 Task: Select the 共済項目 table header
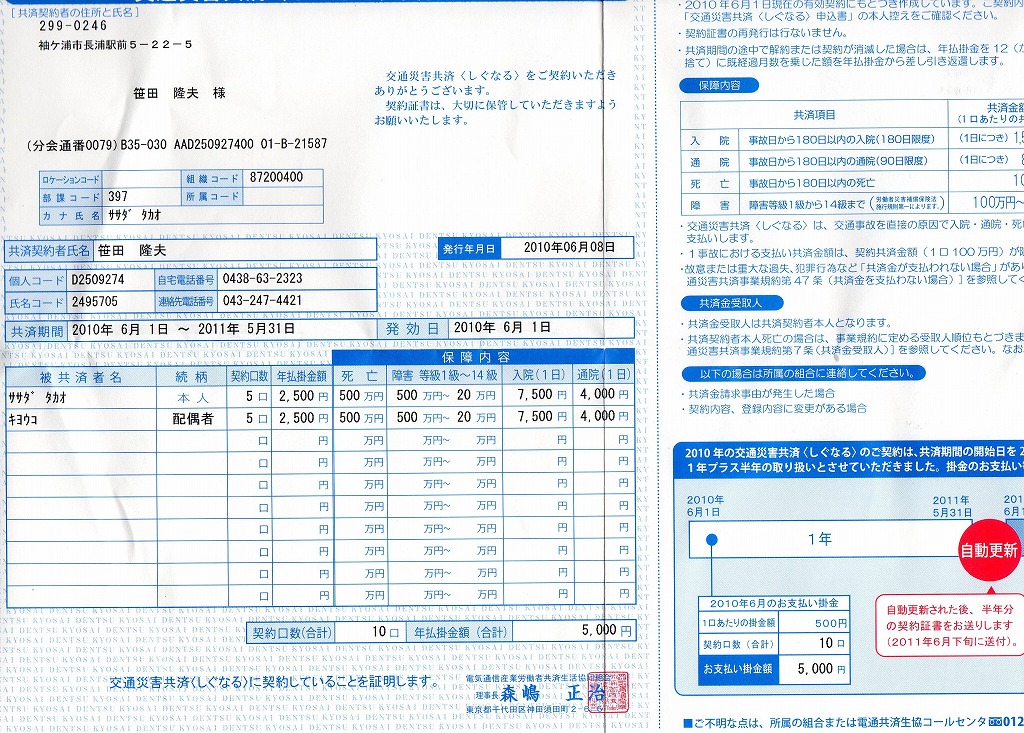click(x=814, y=115)
